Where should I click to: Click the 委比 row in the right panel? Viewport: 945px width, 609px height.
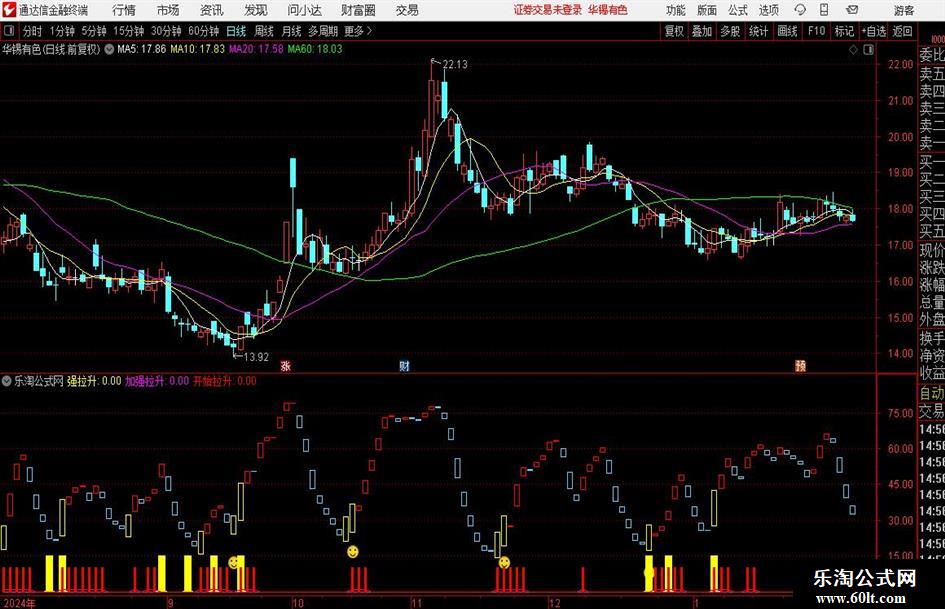coord(932,55)
